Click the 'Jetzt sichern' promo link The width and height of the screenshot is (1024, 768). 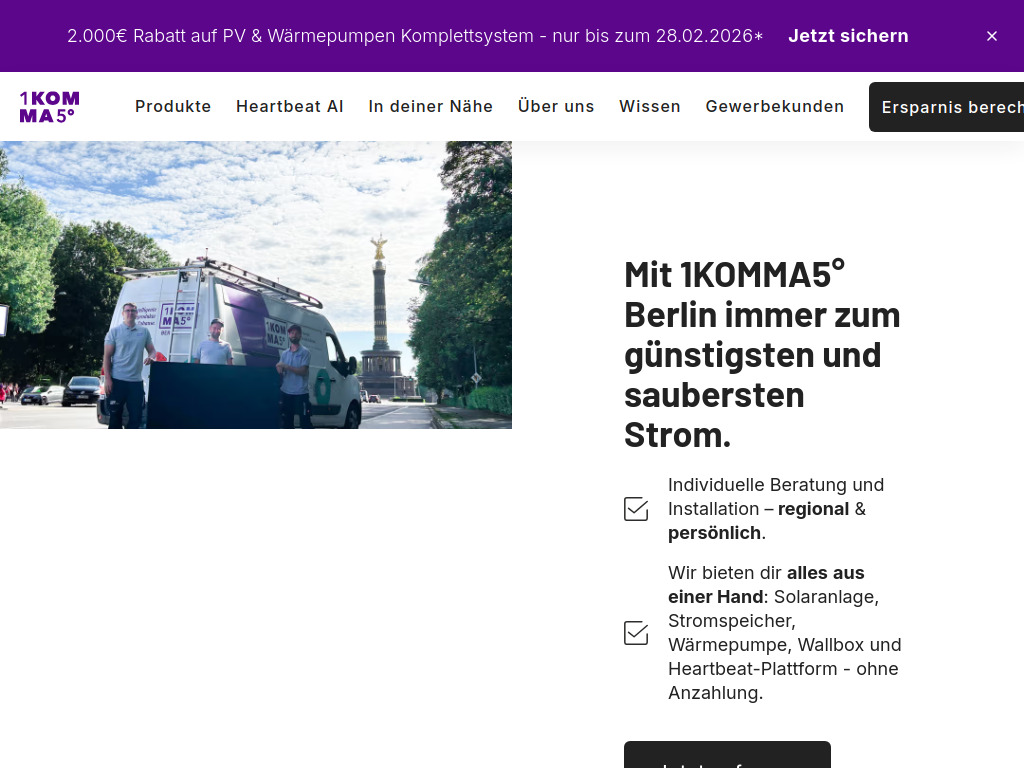point(848,36)
